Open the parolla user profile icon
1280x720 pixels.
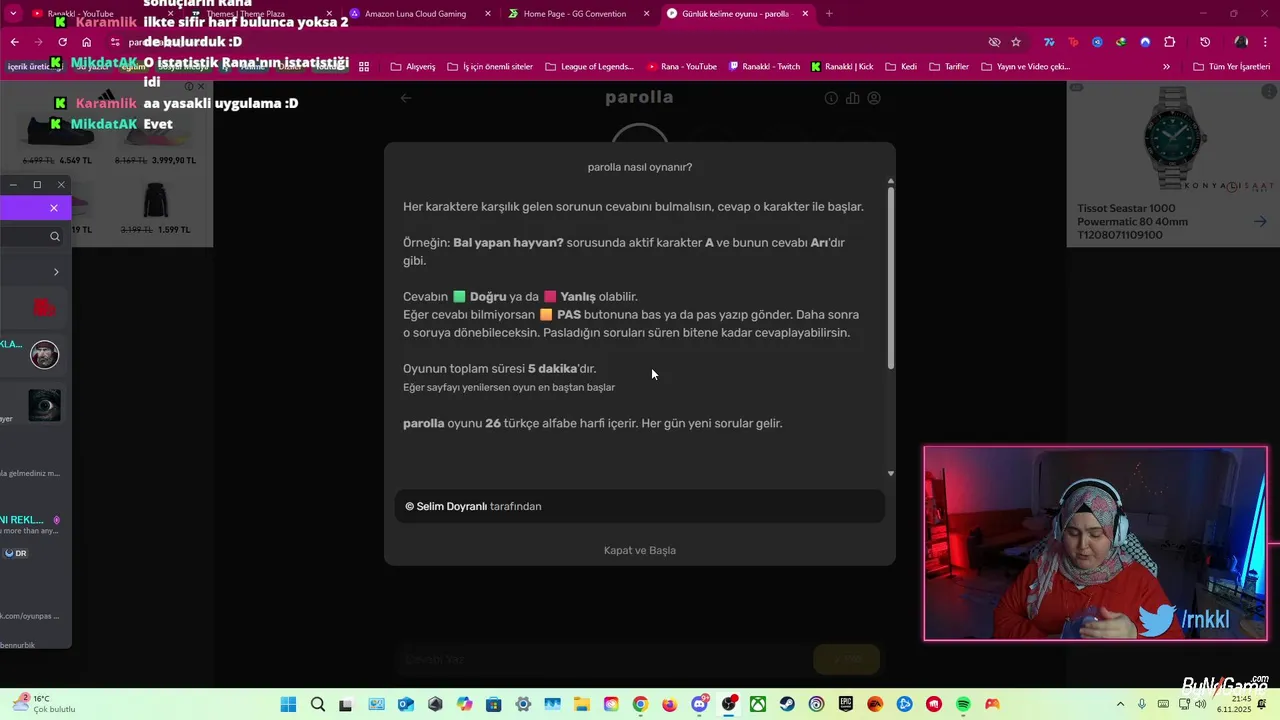(874, 98)
